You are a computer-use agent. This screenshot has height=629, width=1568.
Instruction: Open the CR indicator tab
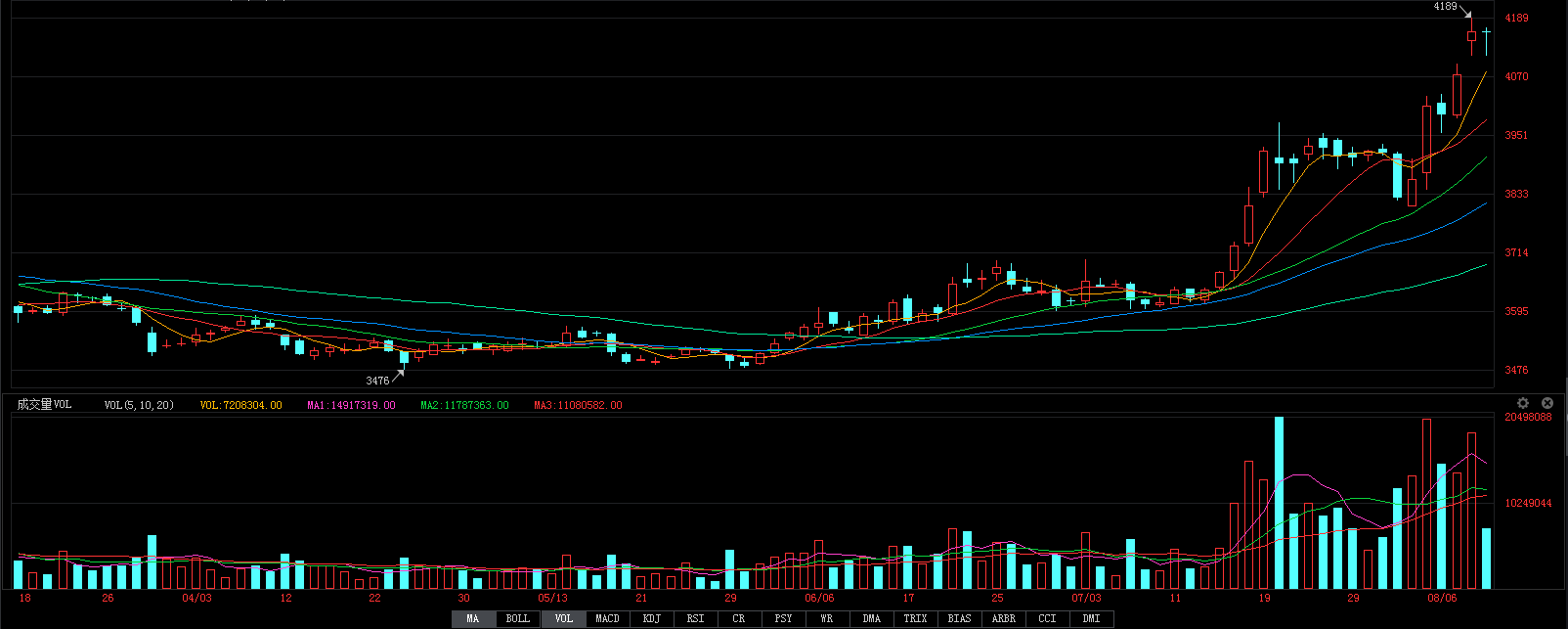click(739, 618)
